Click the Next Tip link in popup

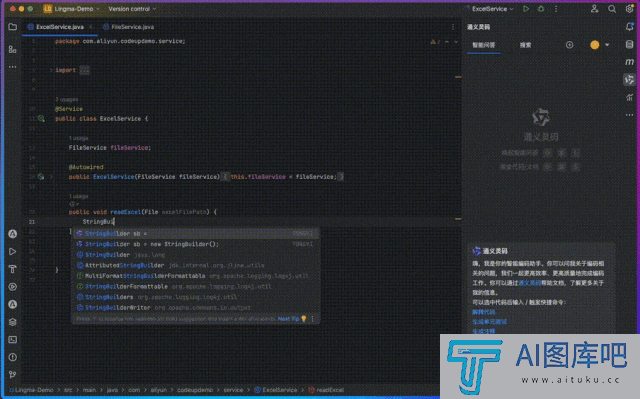[x=288, y=319]
